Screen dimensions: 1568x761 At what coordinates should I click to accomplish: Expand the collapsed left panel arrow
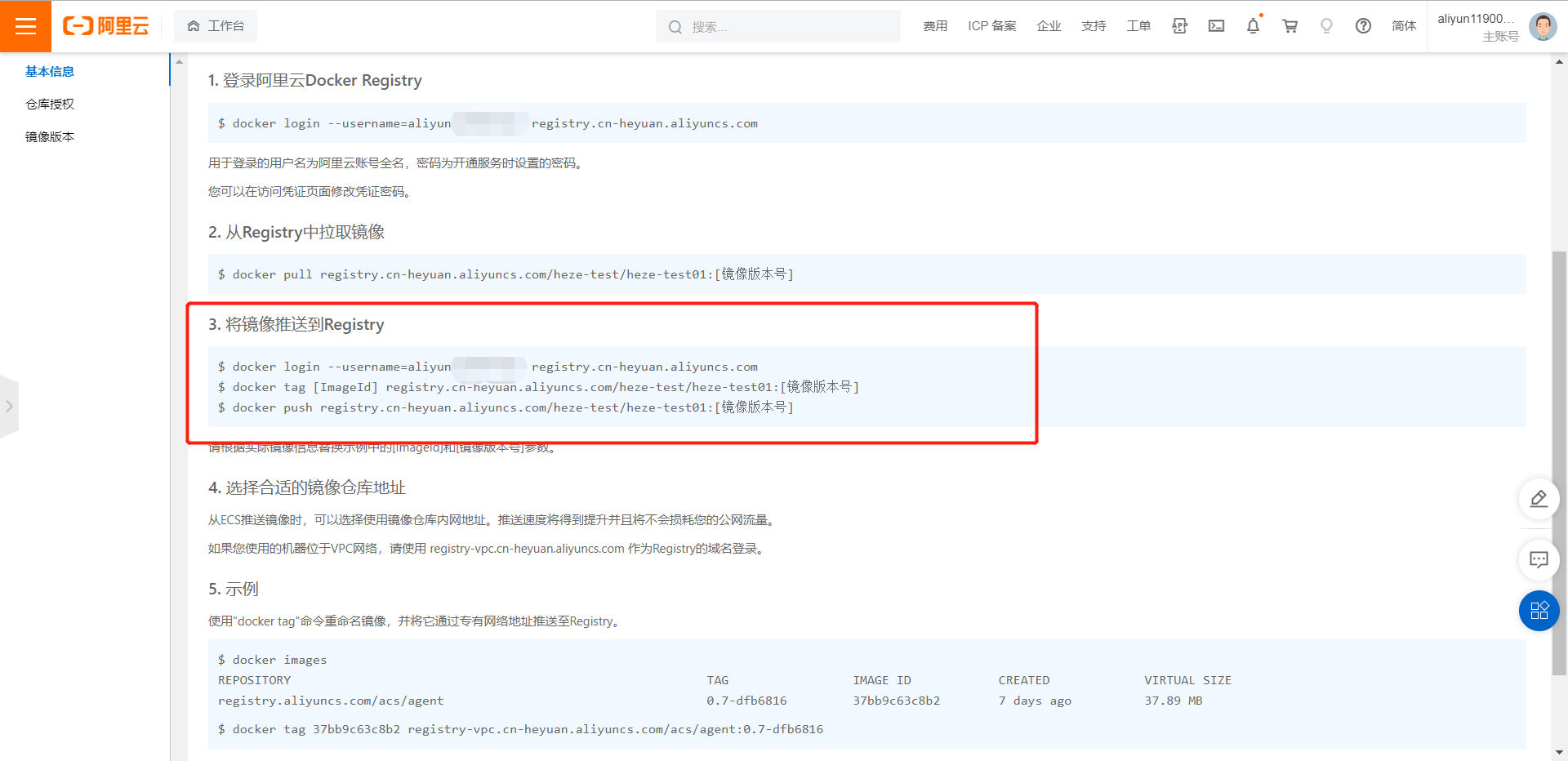tap(9, 406)
